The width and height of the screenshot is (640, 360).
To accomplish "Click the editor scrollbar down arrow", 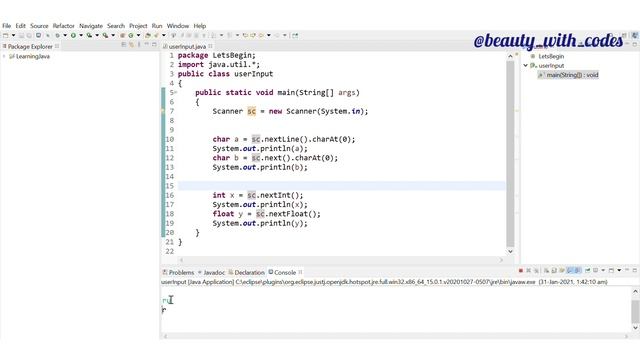I will click(510, 251).
